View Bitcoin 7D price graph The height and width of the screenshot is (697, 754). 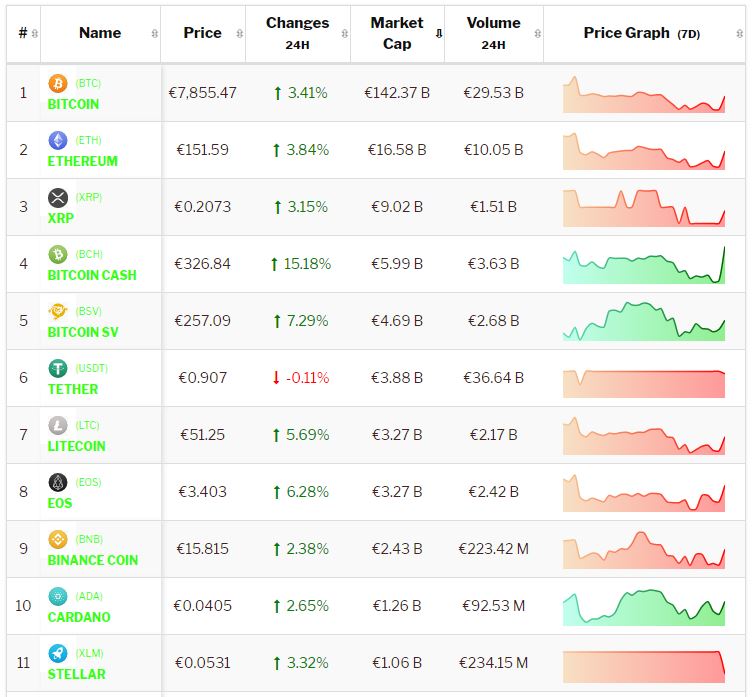(644, 93)
